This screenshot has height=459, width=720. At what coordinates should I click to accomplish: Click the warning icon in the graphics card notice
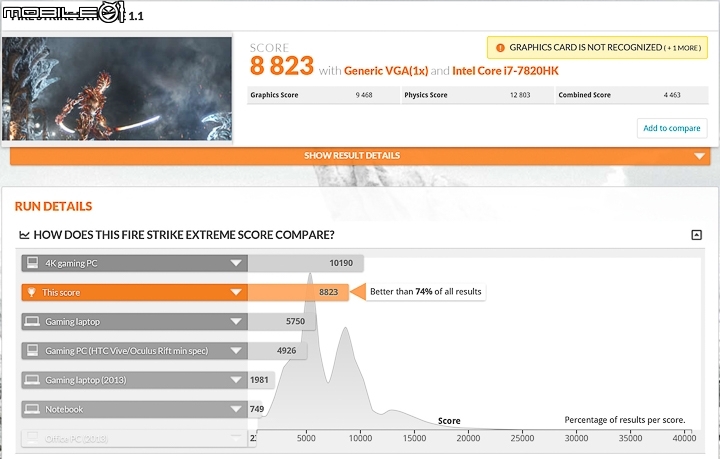coord(500,48)
